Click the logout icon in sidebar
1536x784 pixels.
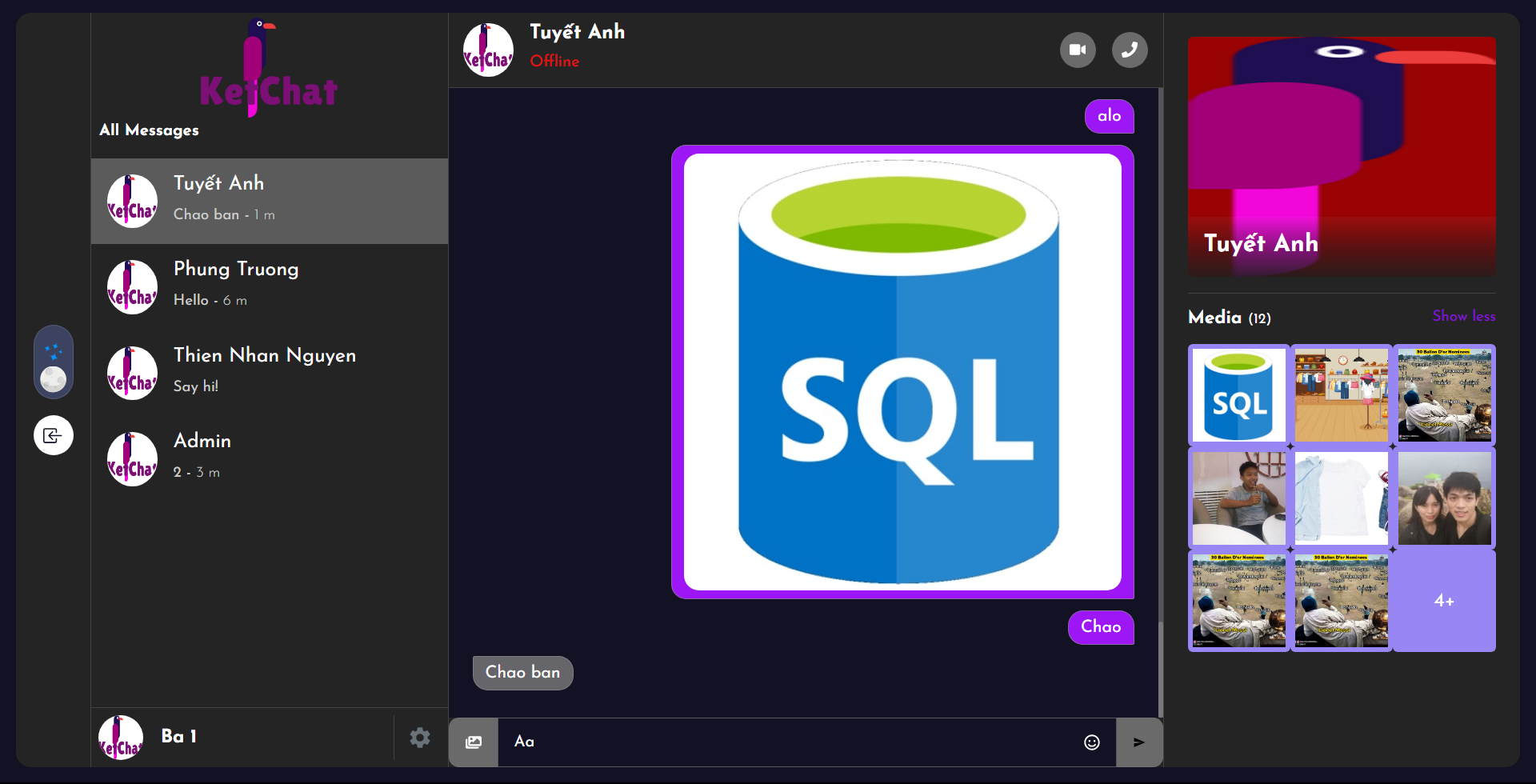coord(54,435)
